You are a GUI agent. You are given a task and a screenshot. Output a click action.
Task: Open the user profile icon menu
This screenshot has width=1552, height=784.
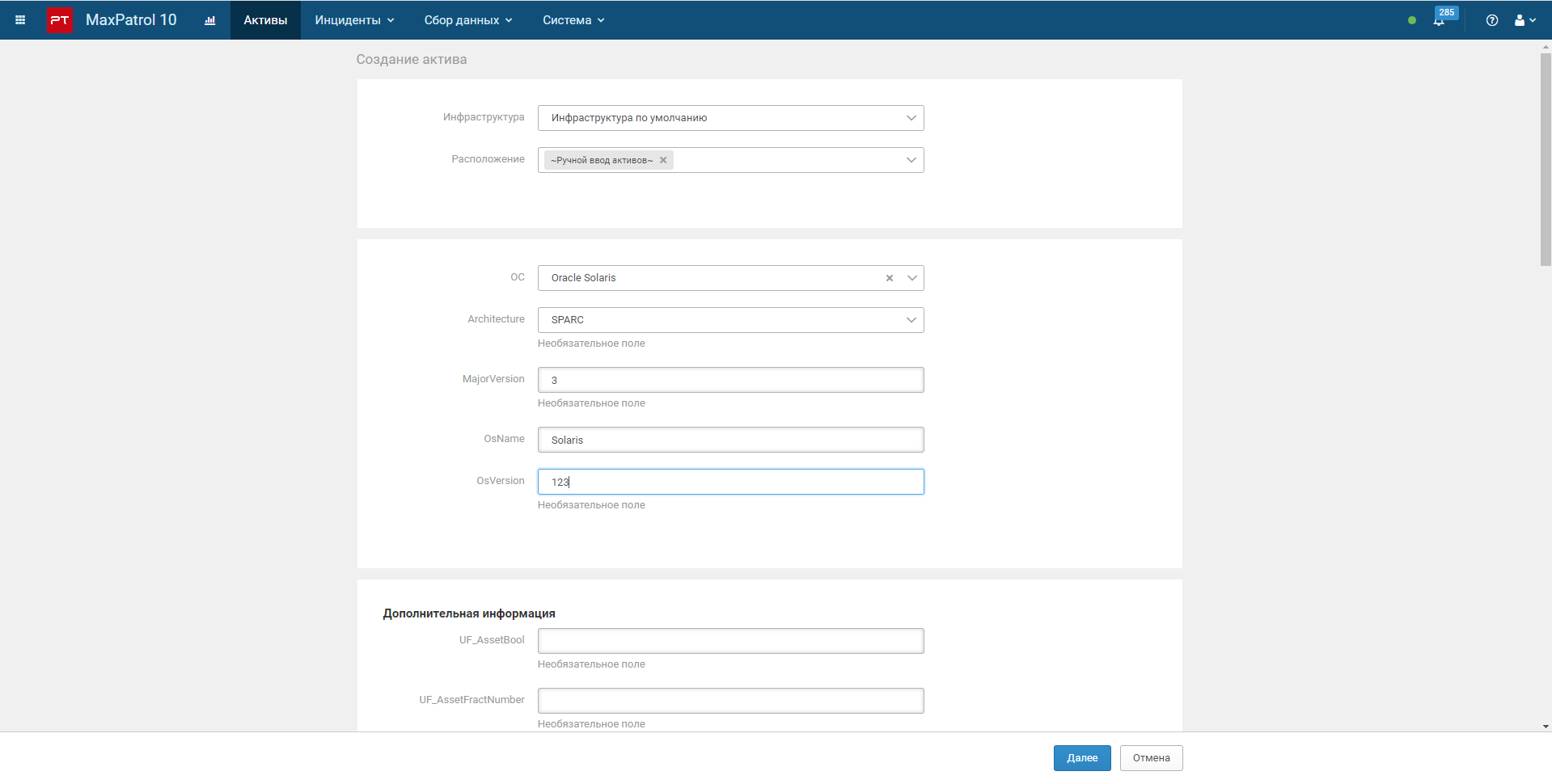coord(1525,20)
